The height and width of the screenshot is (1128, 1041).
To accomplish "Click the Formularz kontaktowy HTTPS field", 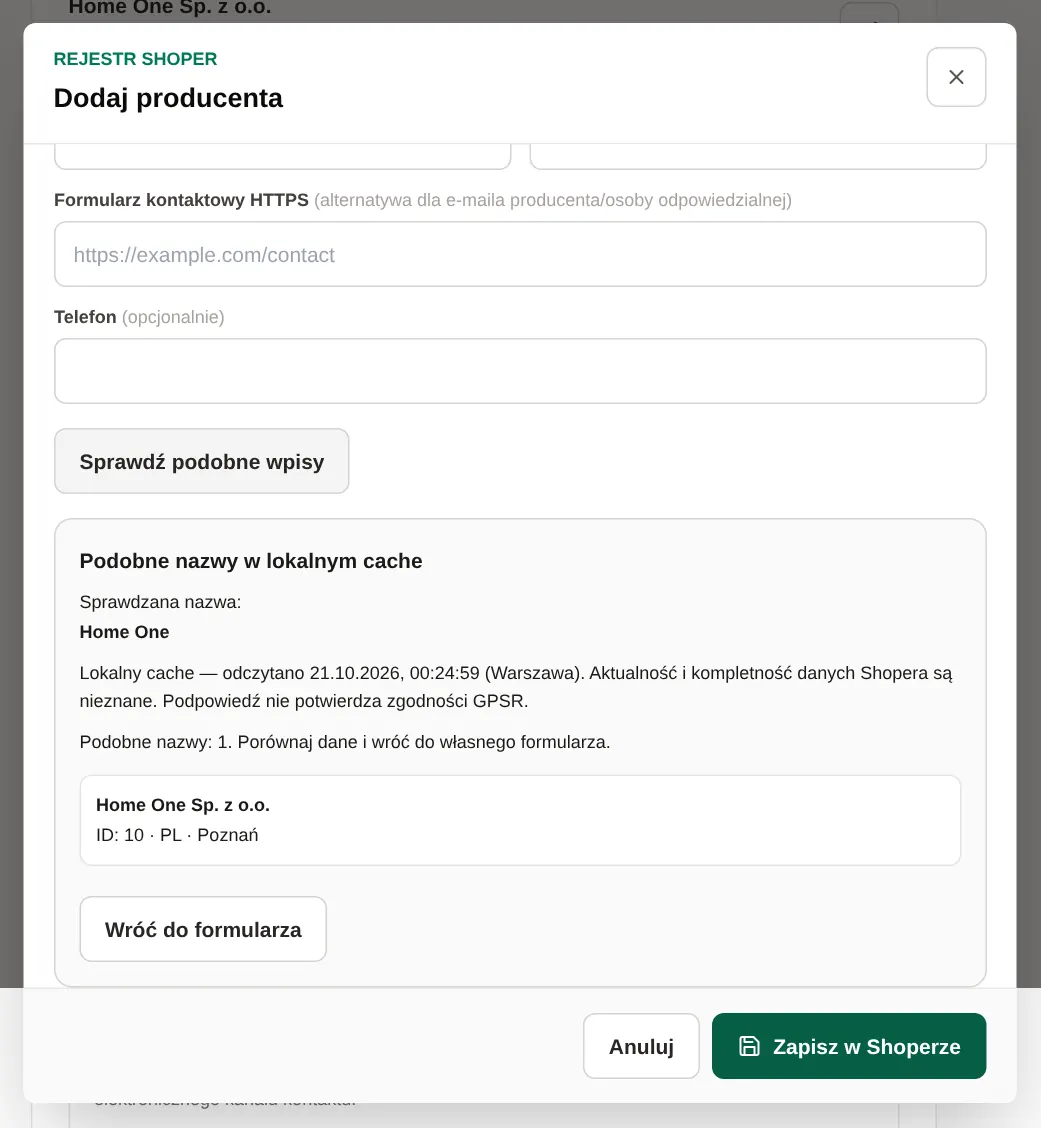I will 519,254.
